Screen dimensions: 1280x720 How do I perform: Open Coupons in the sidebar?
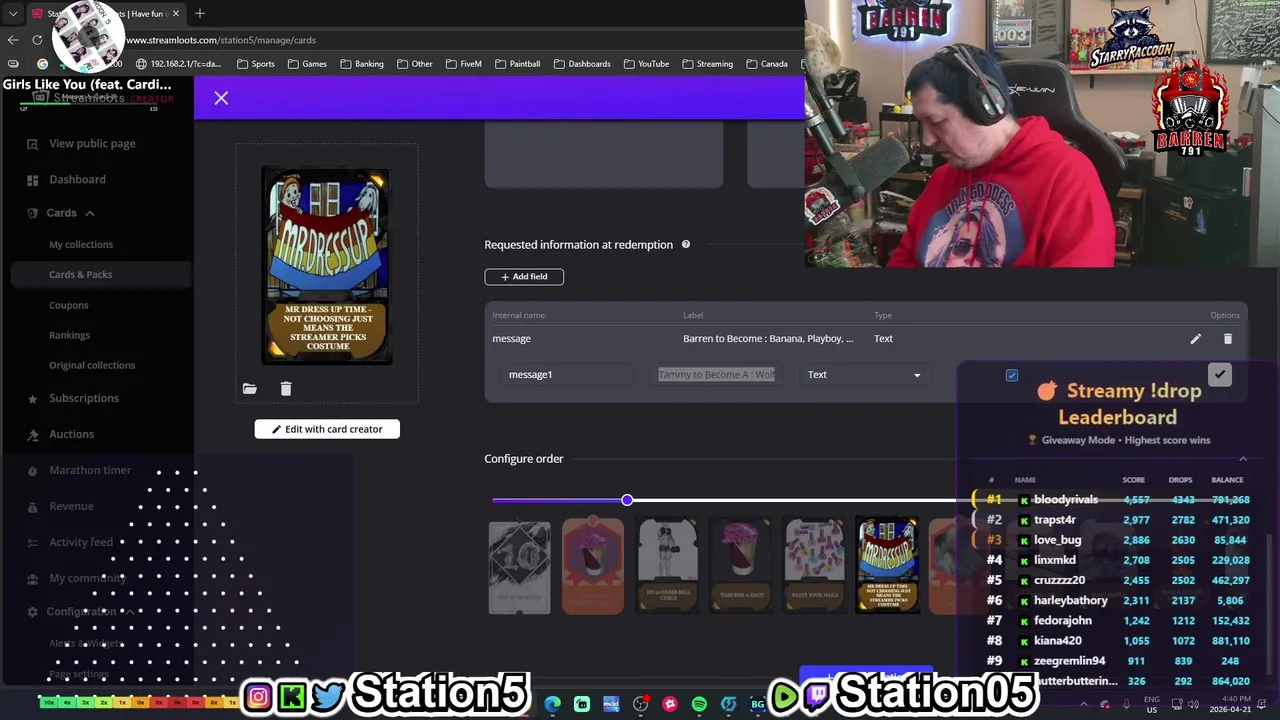click(x=69, y=306)
